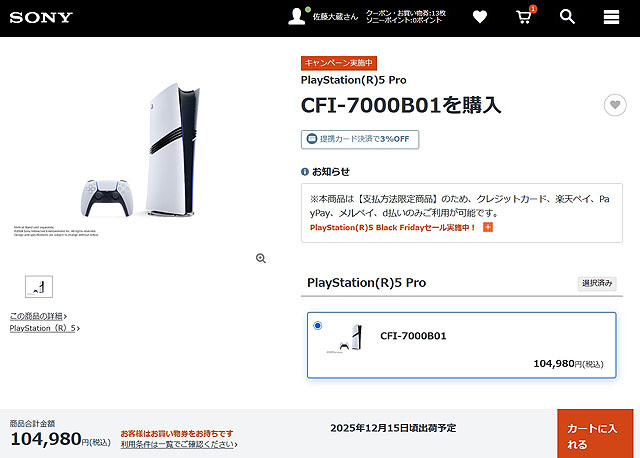The height and width of the screenshot is (458, 640).
Task: Click the PS5 Pro product thumbnail
Action: click(x=39, y=287)
